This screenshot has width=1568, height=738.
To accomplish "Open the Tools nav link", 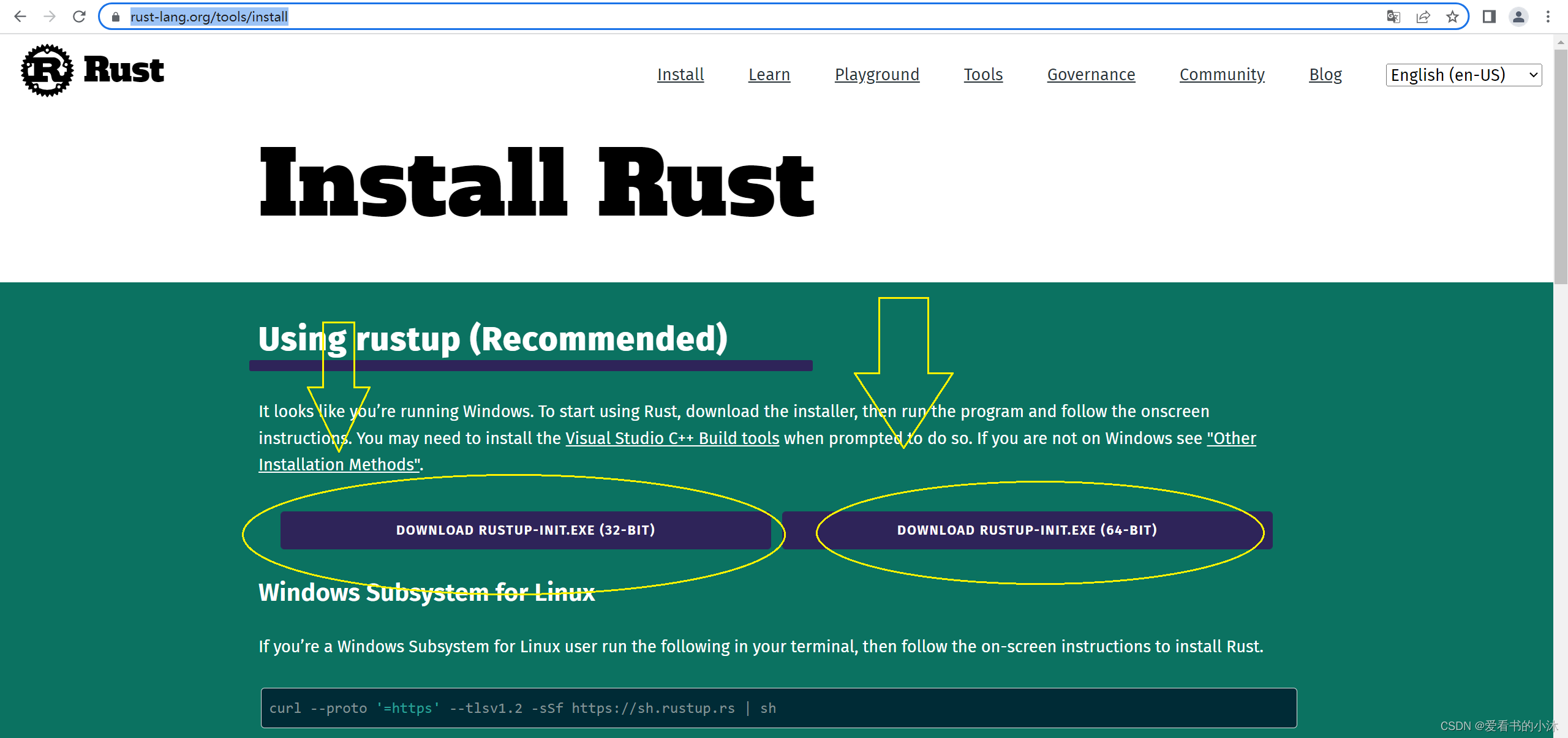I will coord(983,75).
